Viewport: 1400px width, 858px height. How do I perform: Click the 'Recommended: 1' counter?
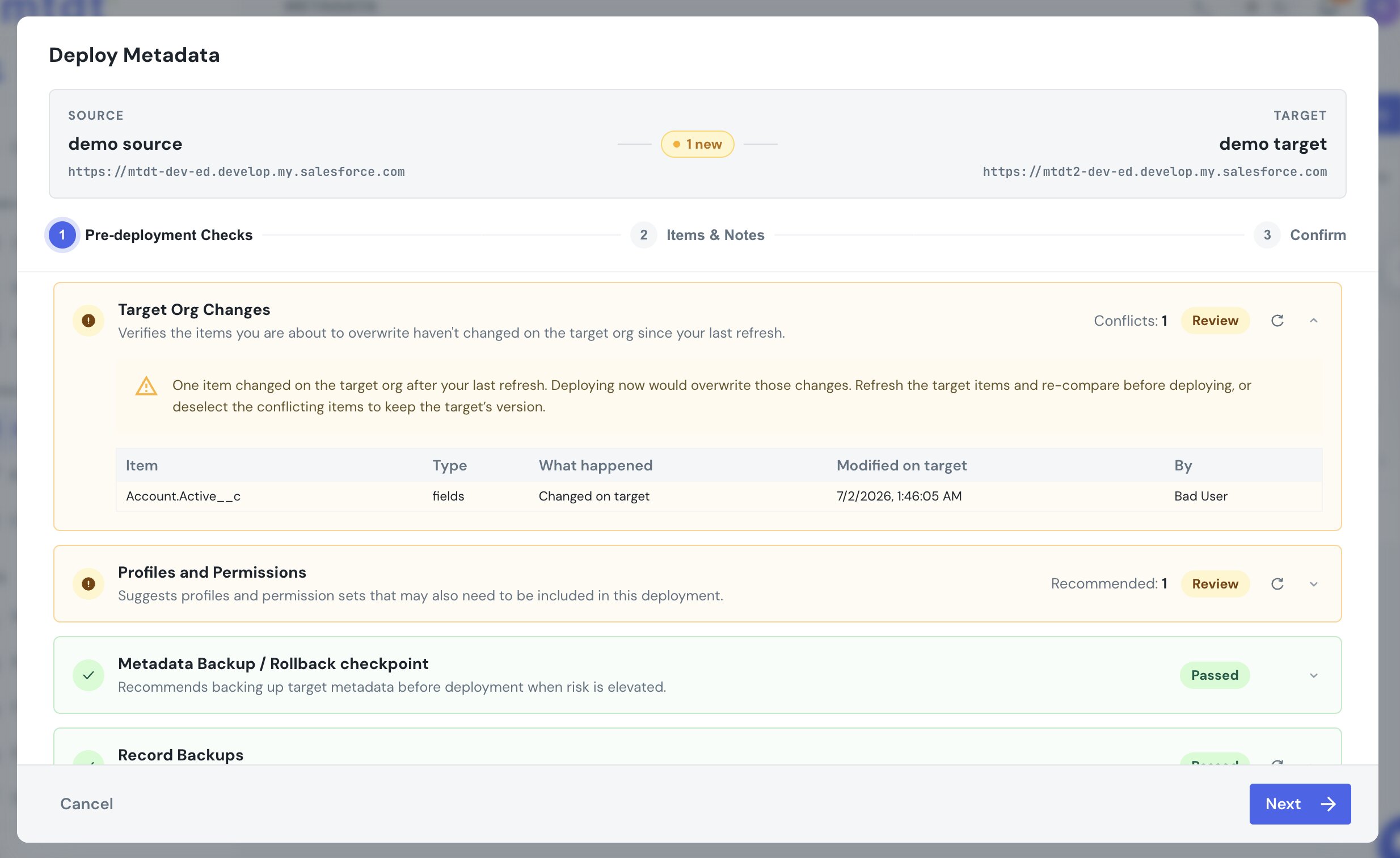coord(1109,583)
